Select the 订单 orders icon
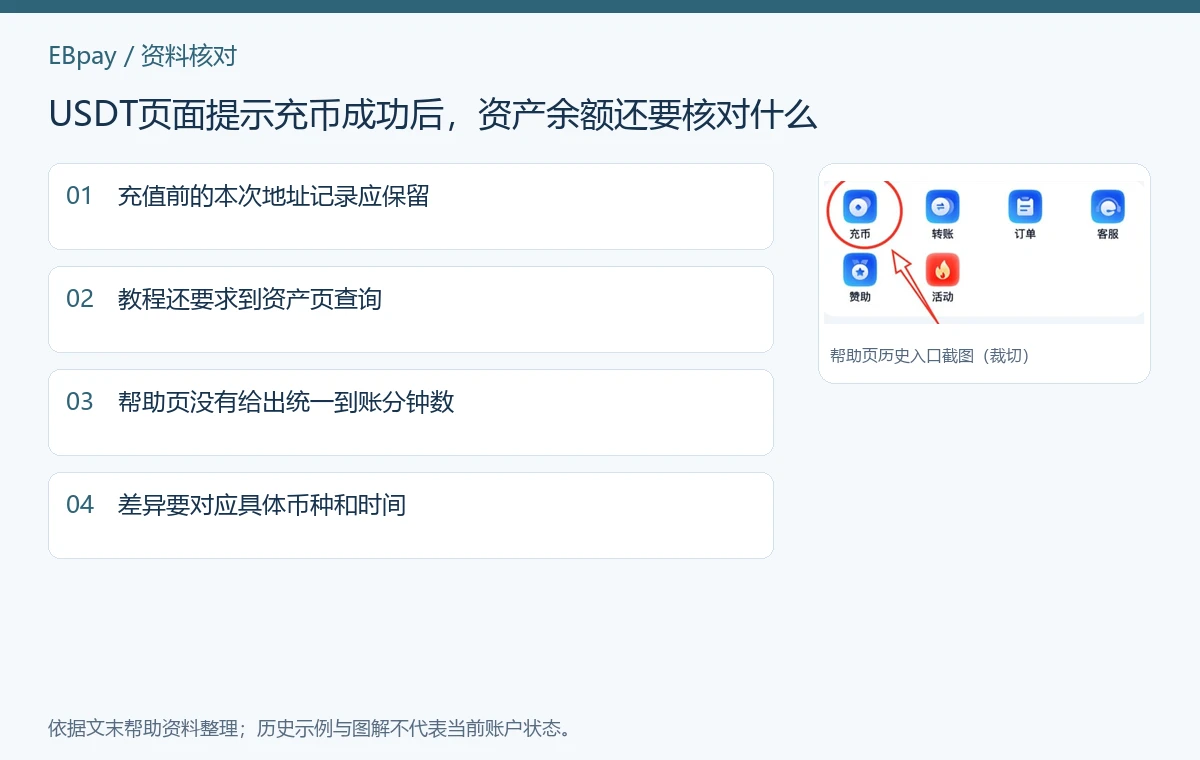1200x760 pixels. [x=1025, y=207]
